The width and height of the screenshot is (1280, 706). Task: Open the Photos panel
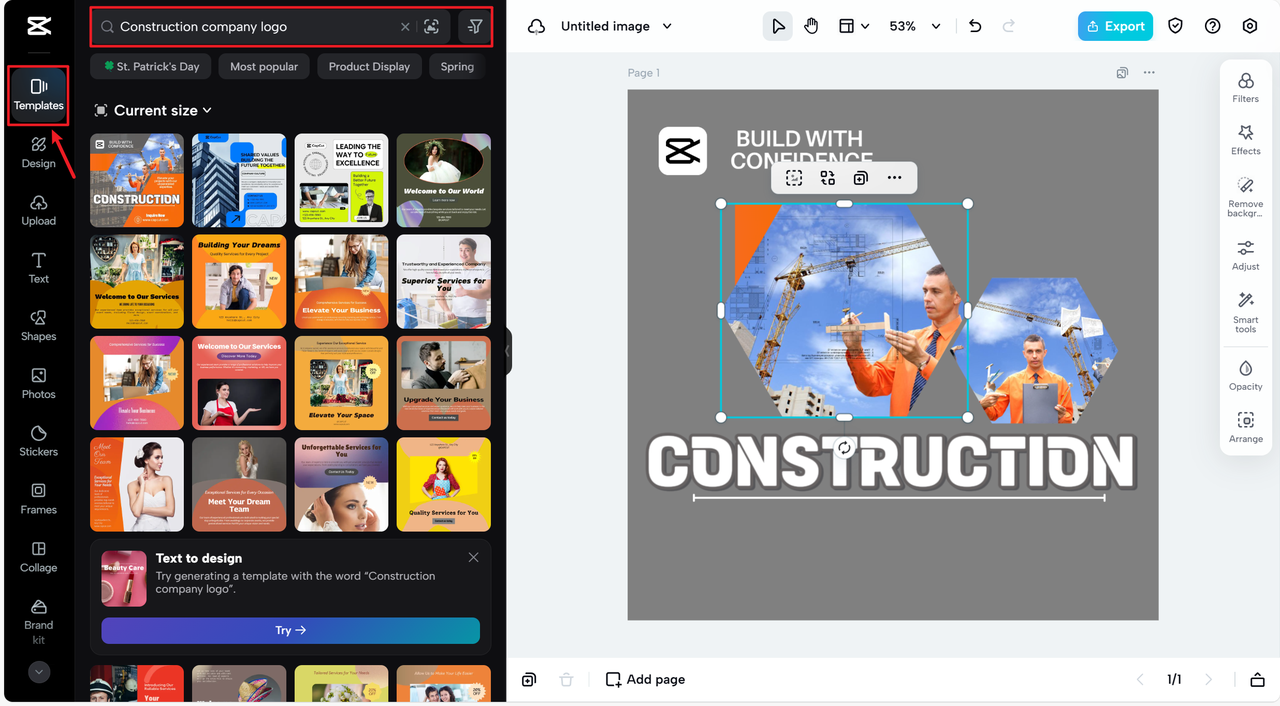tap(39, 383)
